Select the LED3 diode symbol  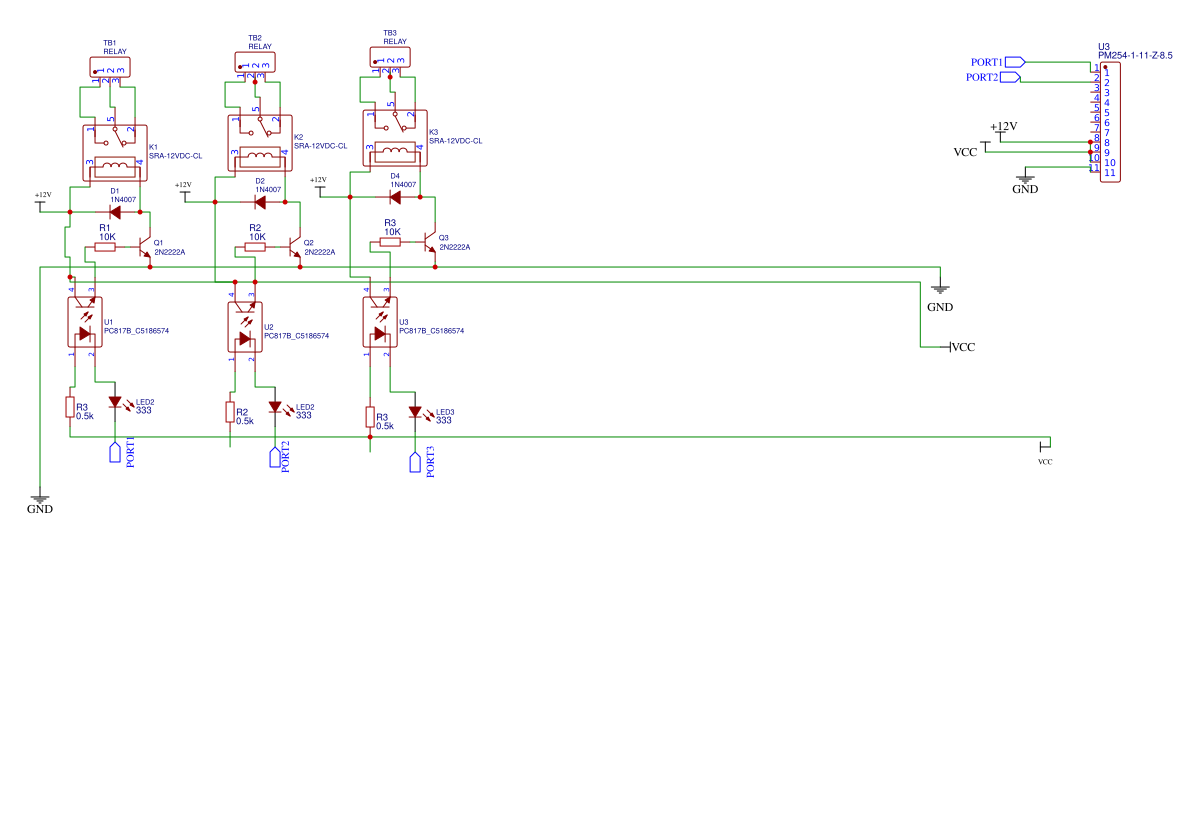click(x=415, y=412)
